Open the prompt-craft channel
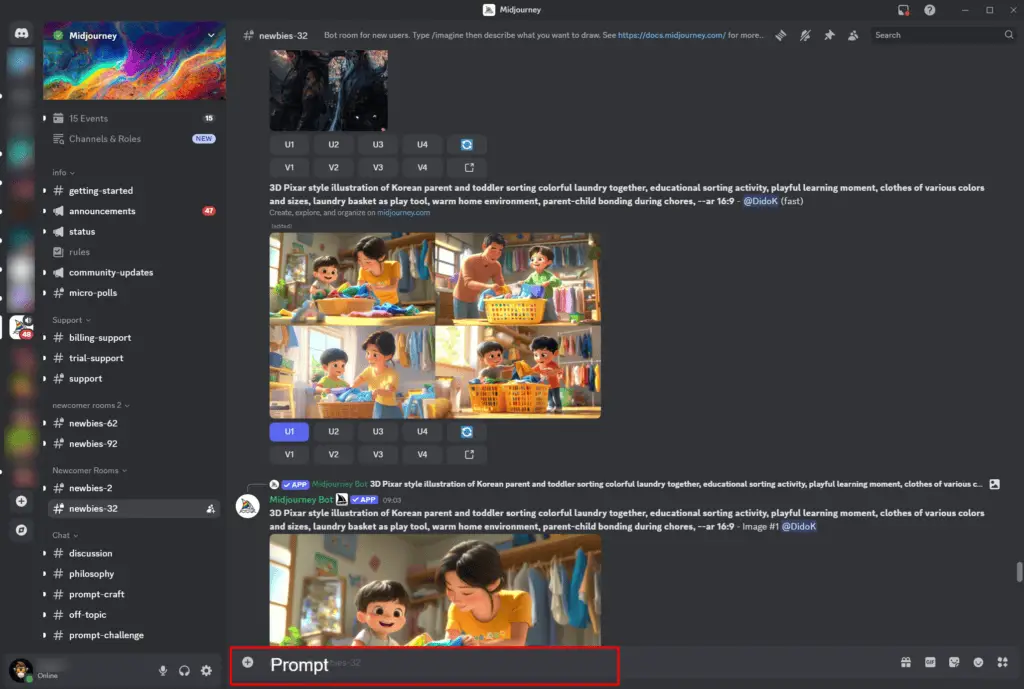The width and height of the screenshot is (1024, 689). click(96, 594)
